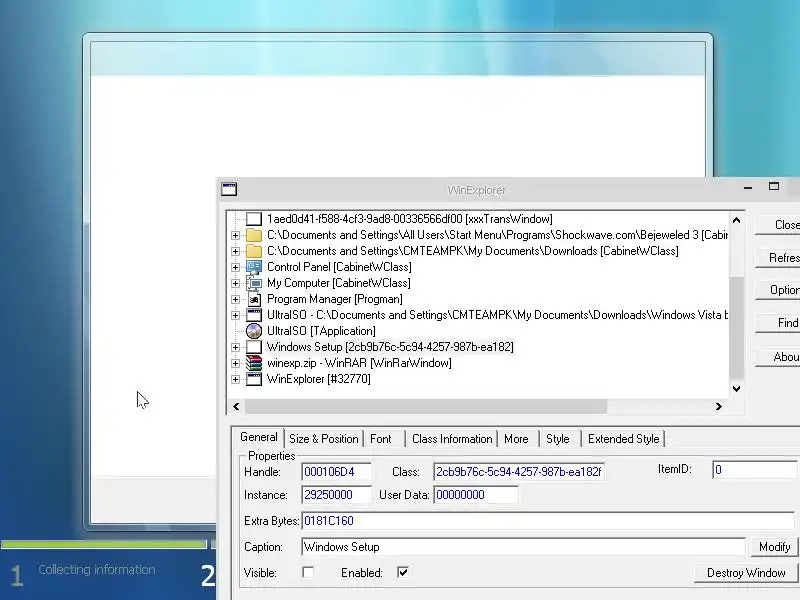Expand the Downloads CabinetWClass tree node

pos(235,251)
